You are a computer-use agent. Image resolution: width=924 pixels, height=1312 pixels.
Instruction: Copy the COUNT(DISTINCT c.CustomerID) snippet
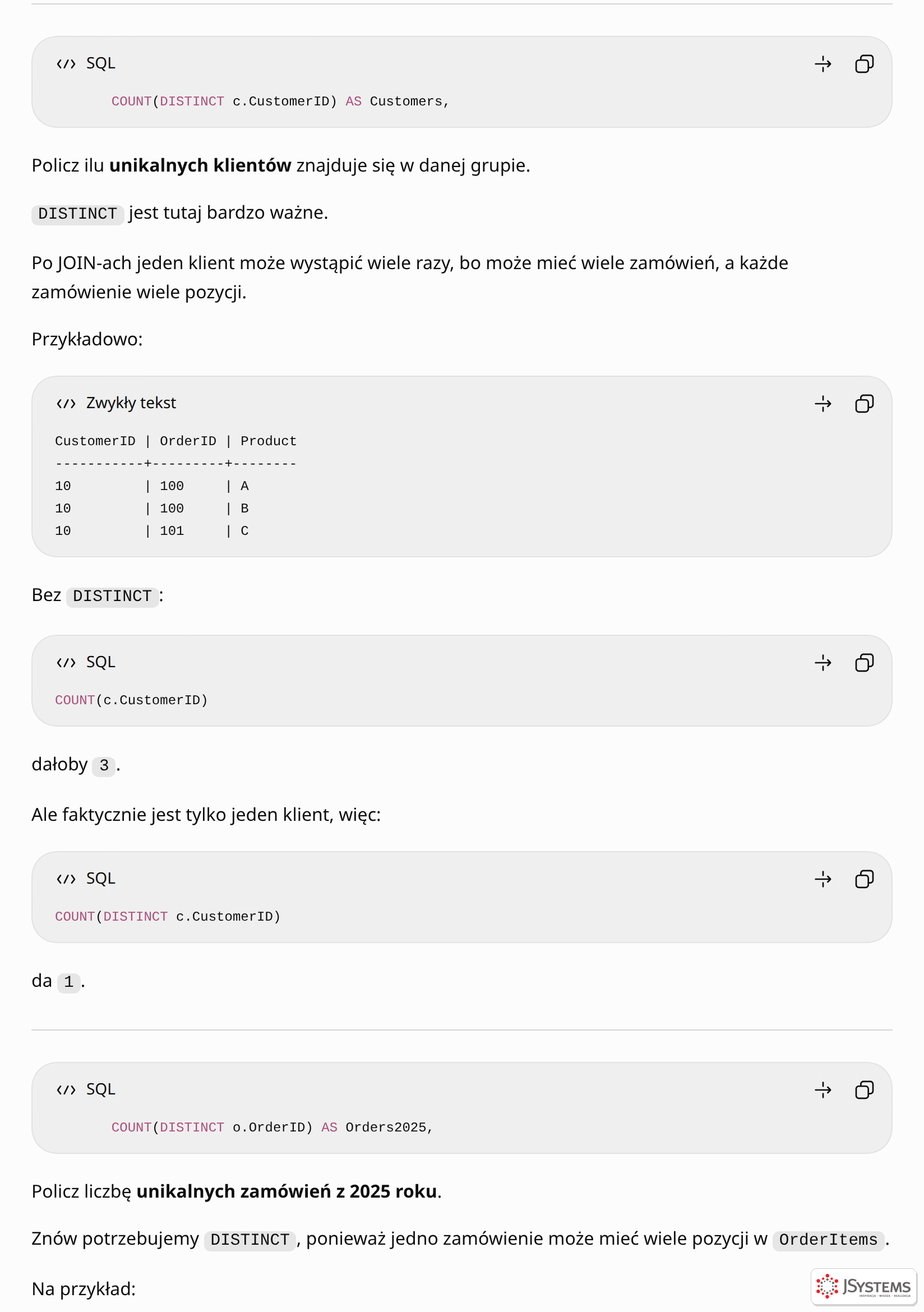[x=864, y=879]
